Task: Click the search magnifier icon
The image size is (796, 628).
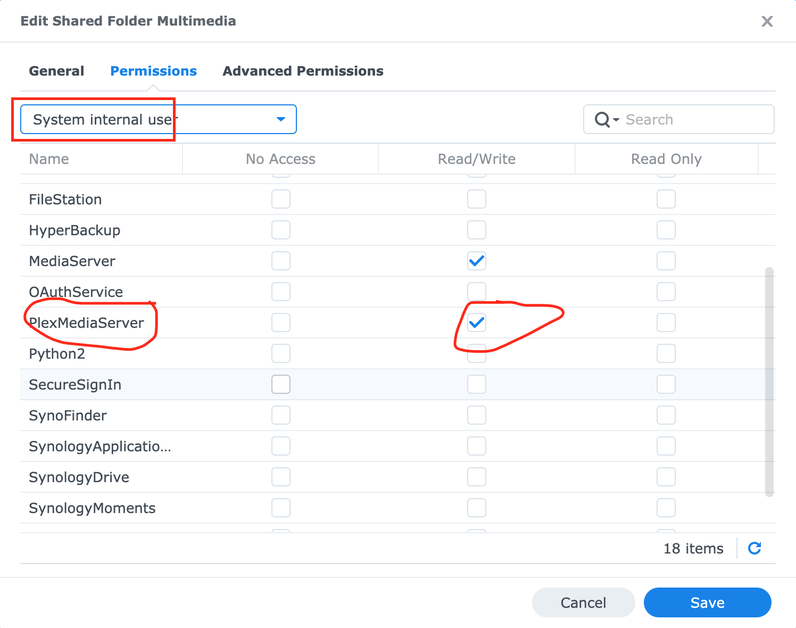Action: 602,120
